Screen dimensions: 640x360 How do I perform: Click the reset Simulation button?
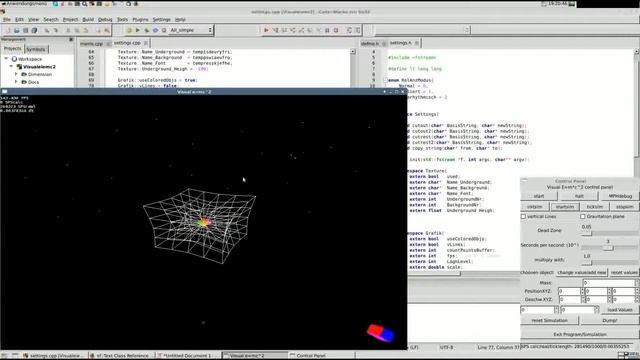click(x=549, y=321)
